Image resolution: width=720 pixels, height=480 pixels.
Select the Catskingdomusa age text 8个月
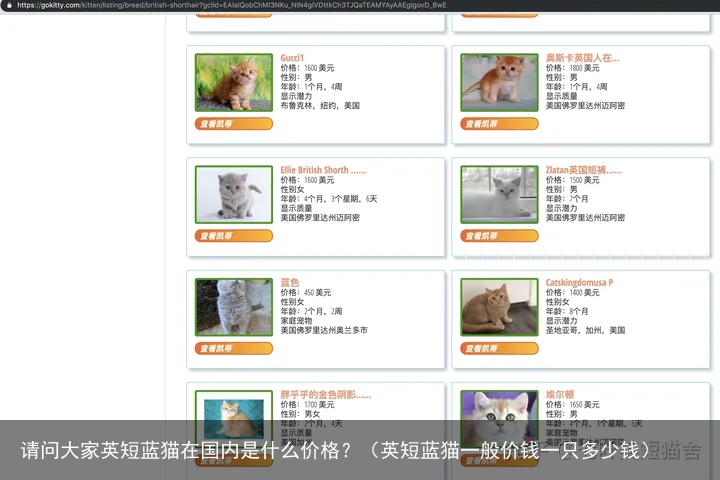coord(579,311)
